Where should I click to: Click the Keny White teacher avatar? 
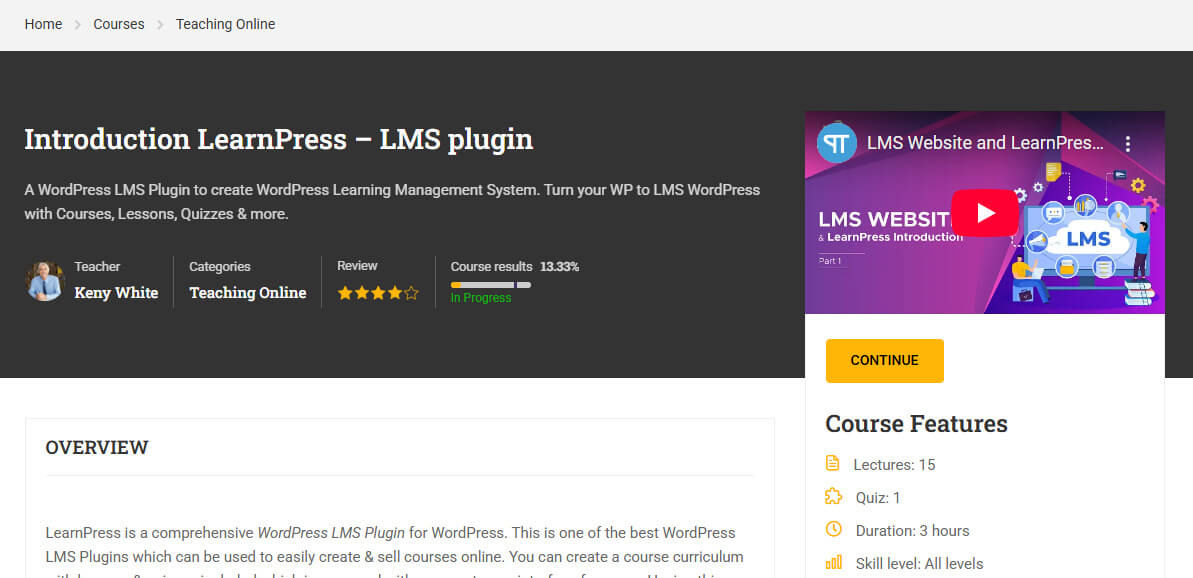coord(45,281)
